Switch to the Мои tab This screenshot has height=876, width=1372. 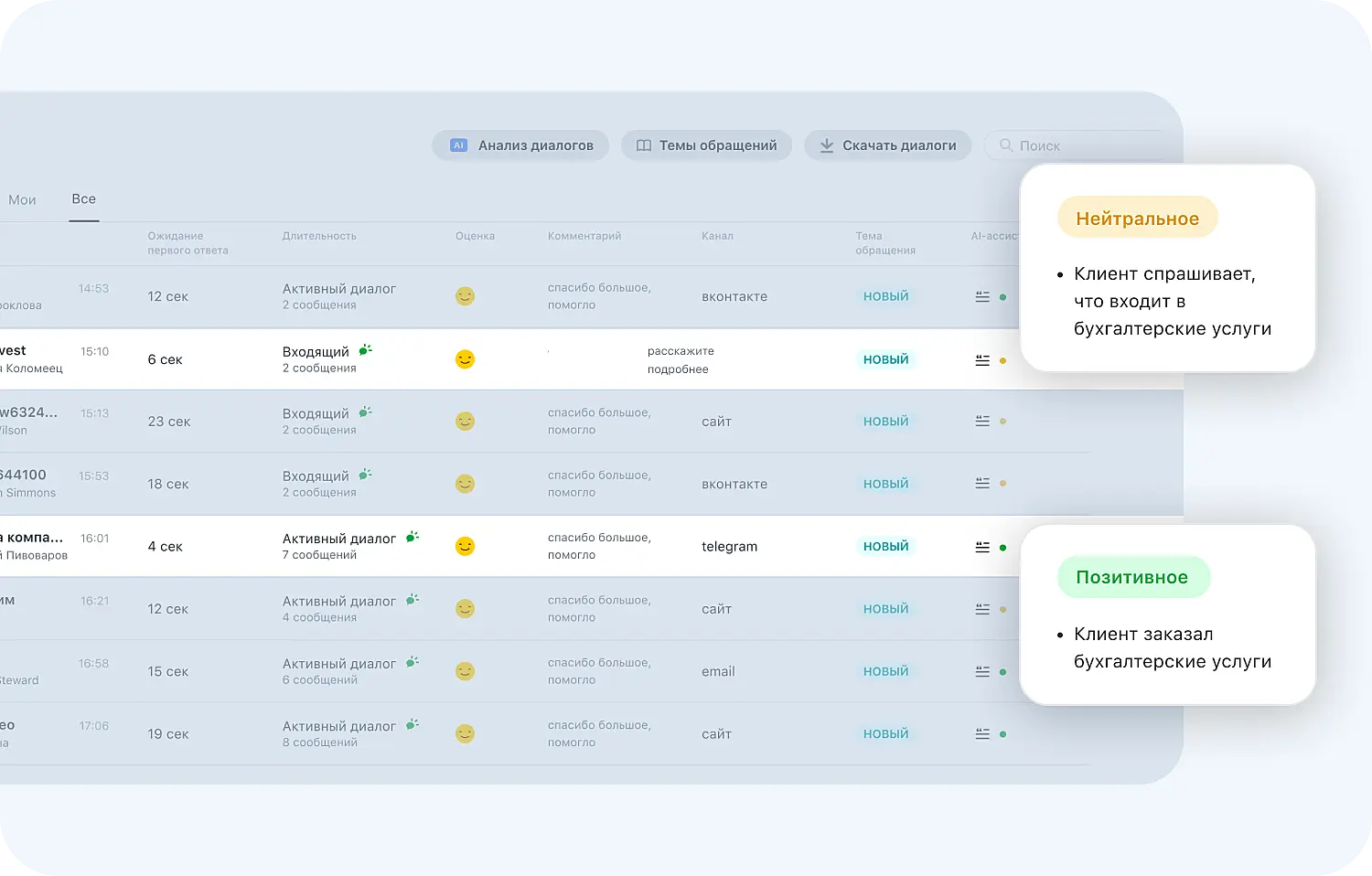(22, 200)
